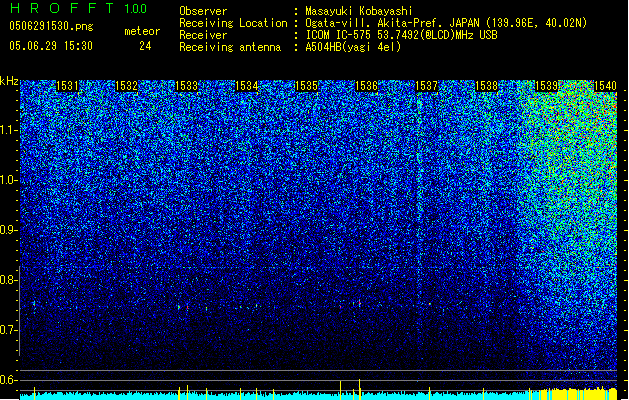The image size is (629, 400).
Task: Click the 1531 time marker
Action: [x=67, y=86]
